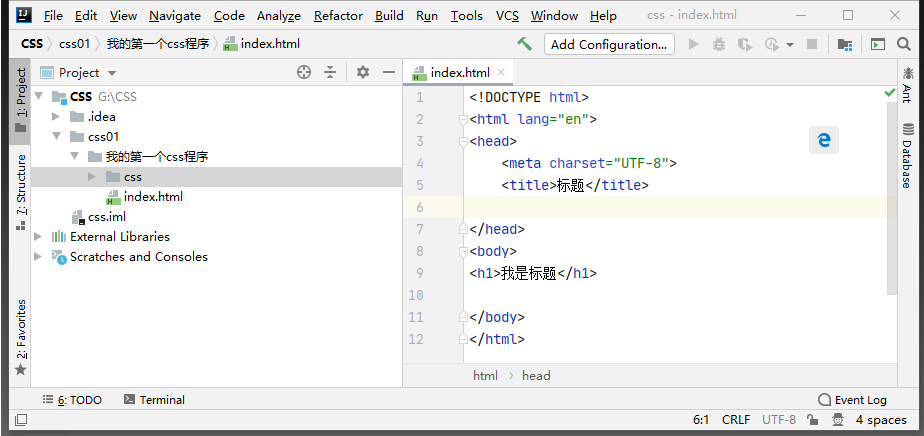Expand Scratches and Consoles node
924x436 pixels.
click(x=38, y=256)
